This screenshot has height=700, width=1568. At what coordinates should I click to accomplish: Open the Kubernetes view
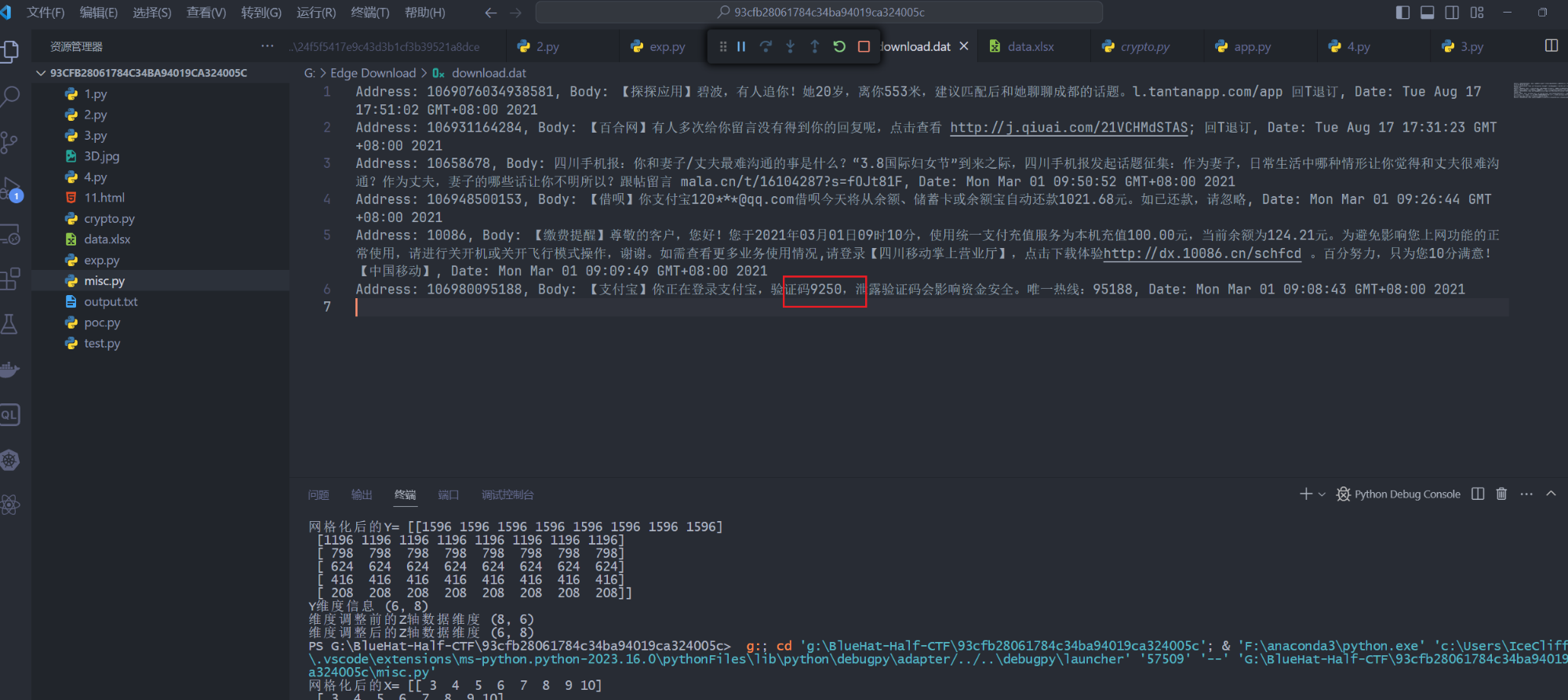pyautogui.click(x=10, y=461)
